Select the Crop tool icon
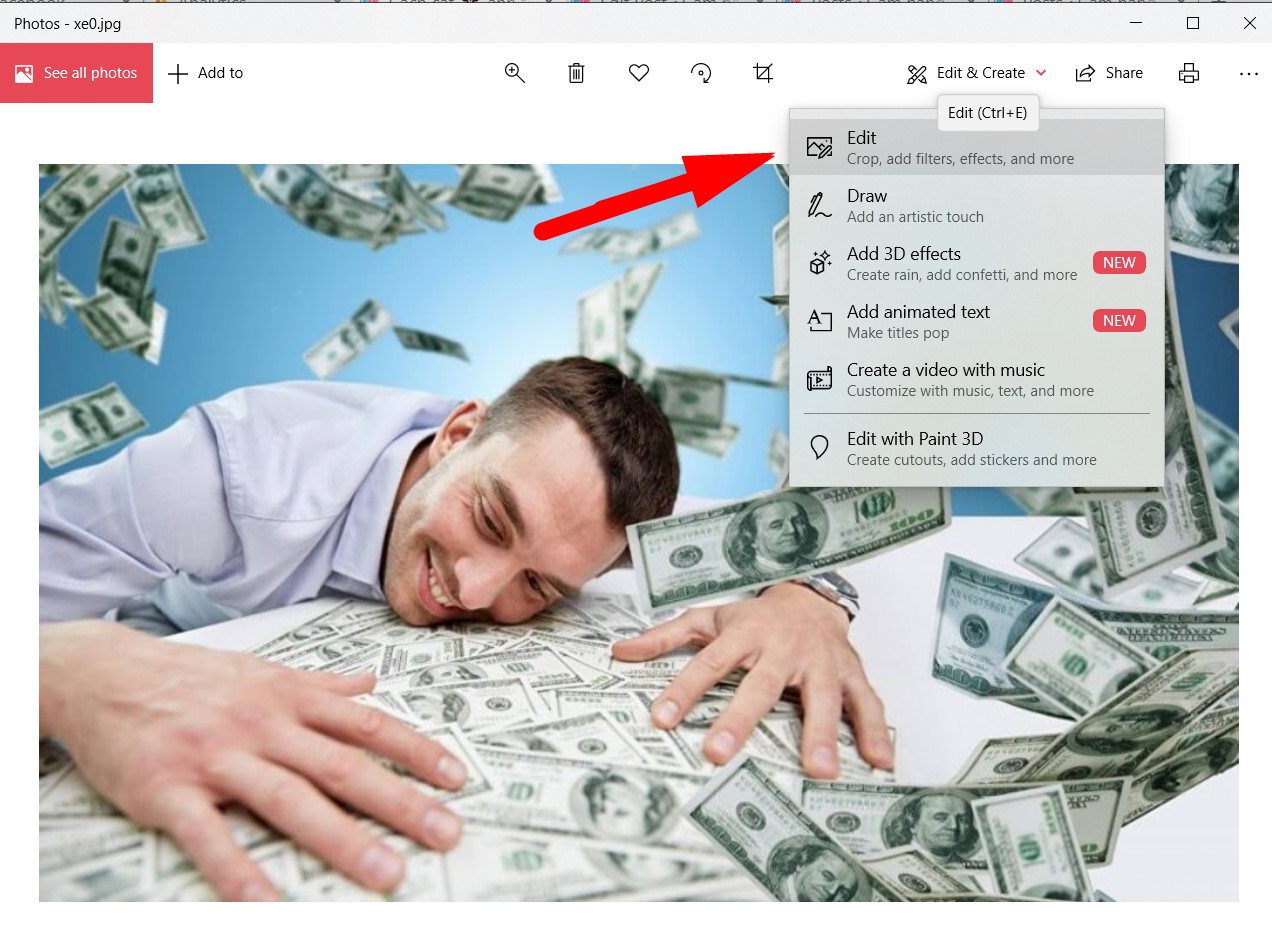Screen dimensions: 1272x941 pyautogui.click(x=763, y=73)
